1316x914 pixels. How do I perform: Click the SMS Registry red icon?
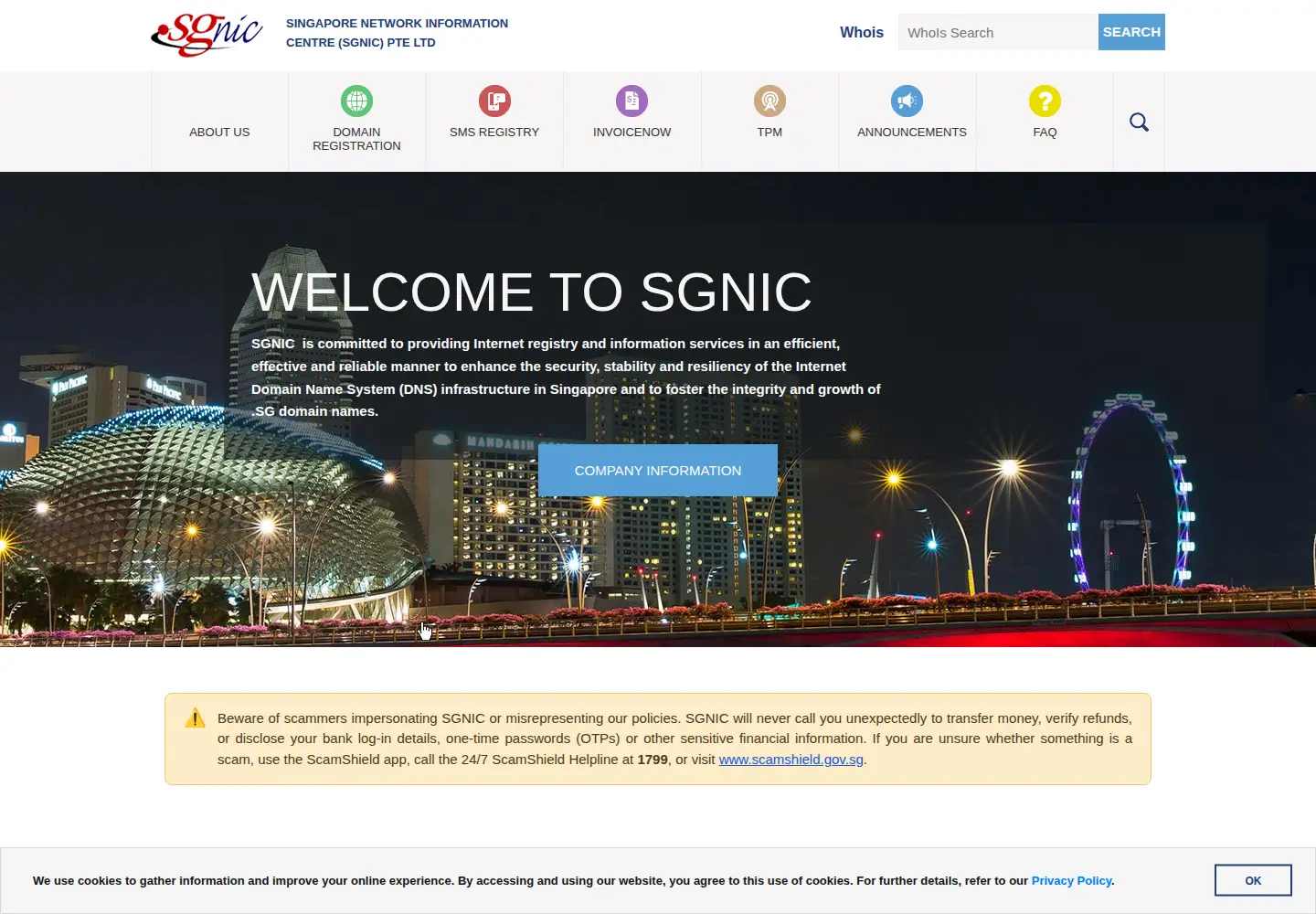click(x=494, y=101)
